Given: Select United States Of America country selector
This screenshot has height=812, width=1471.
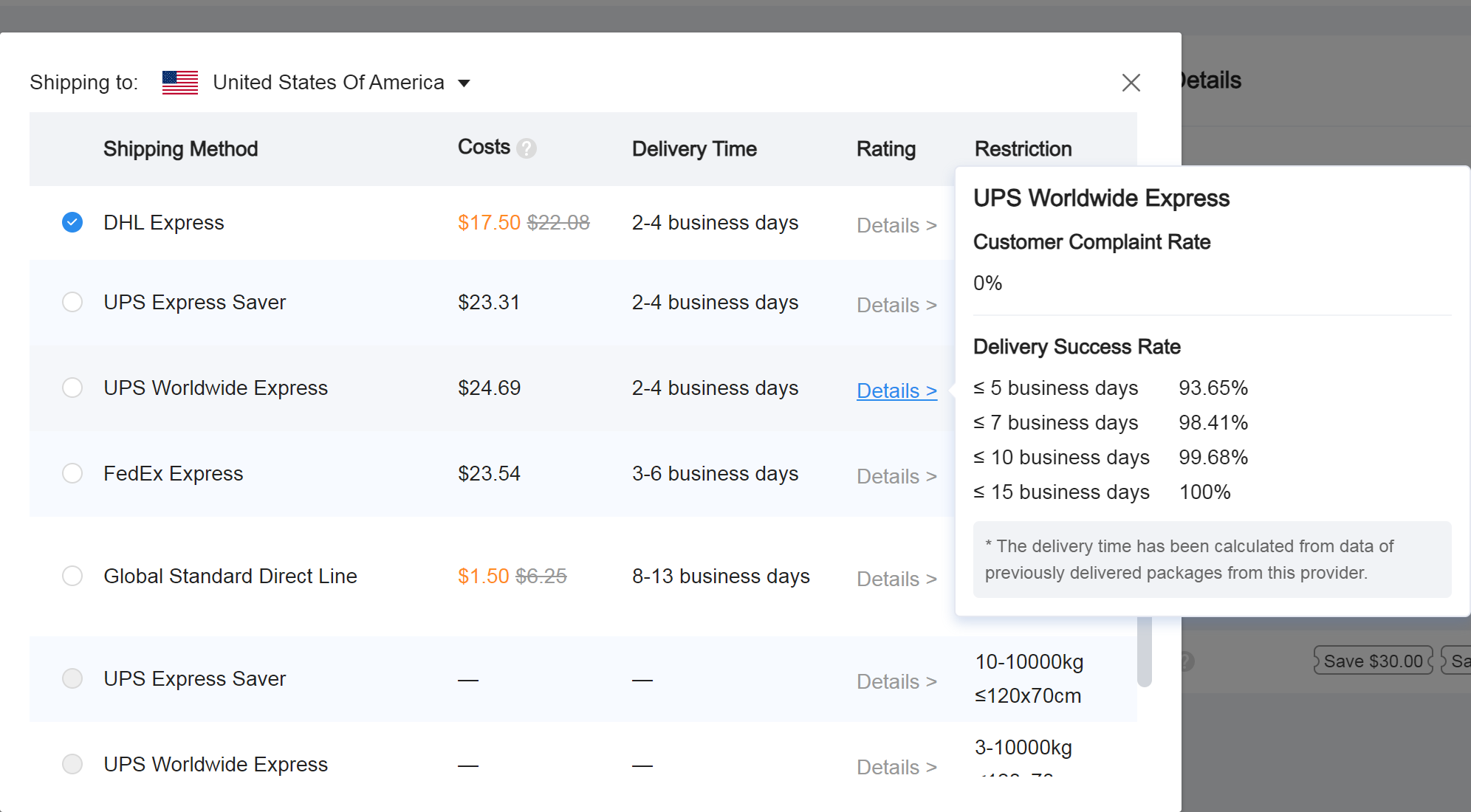Looking at the screenshot, I should 328,83.
